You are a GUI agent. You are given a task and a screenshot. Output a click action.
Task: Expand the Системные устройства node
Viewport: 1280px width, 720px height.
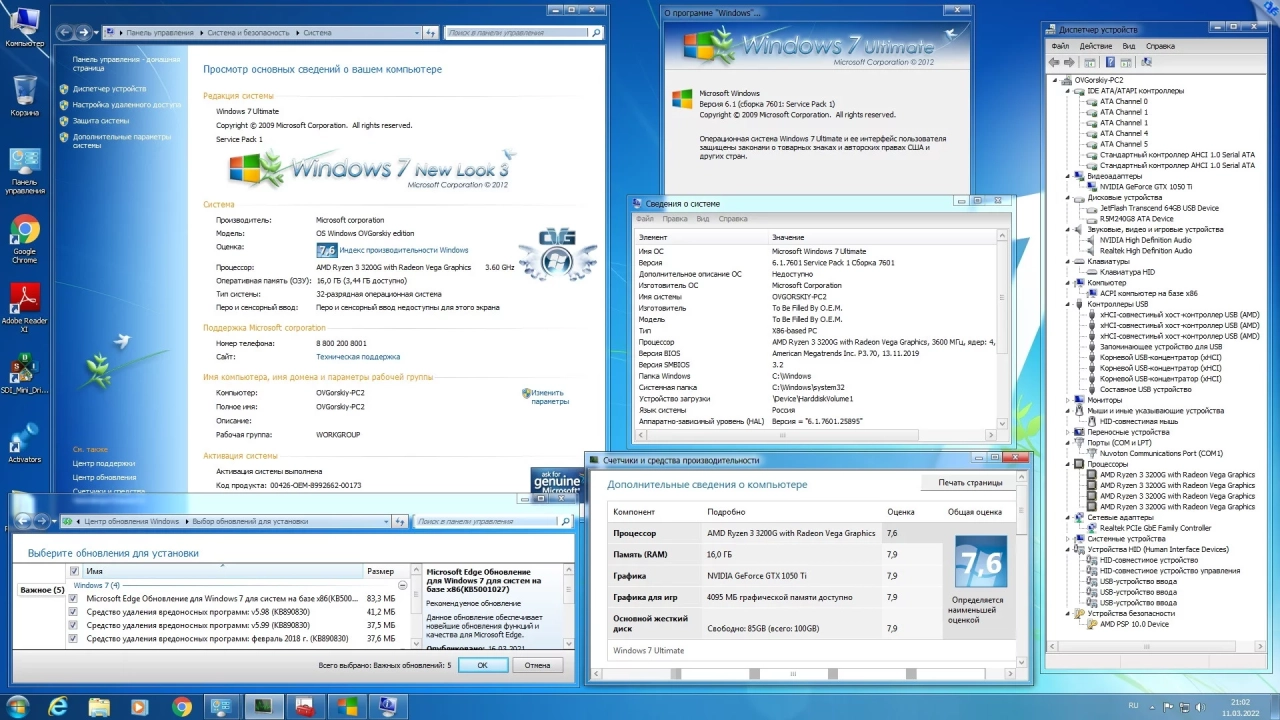pyautogui.click(x=1069, y=539)
